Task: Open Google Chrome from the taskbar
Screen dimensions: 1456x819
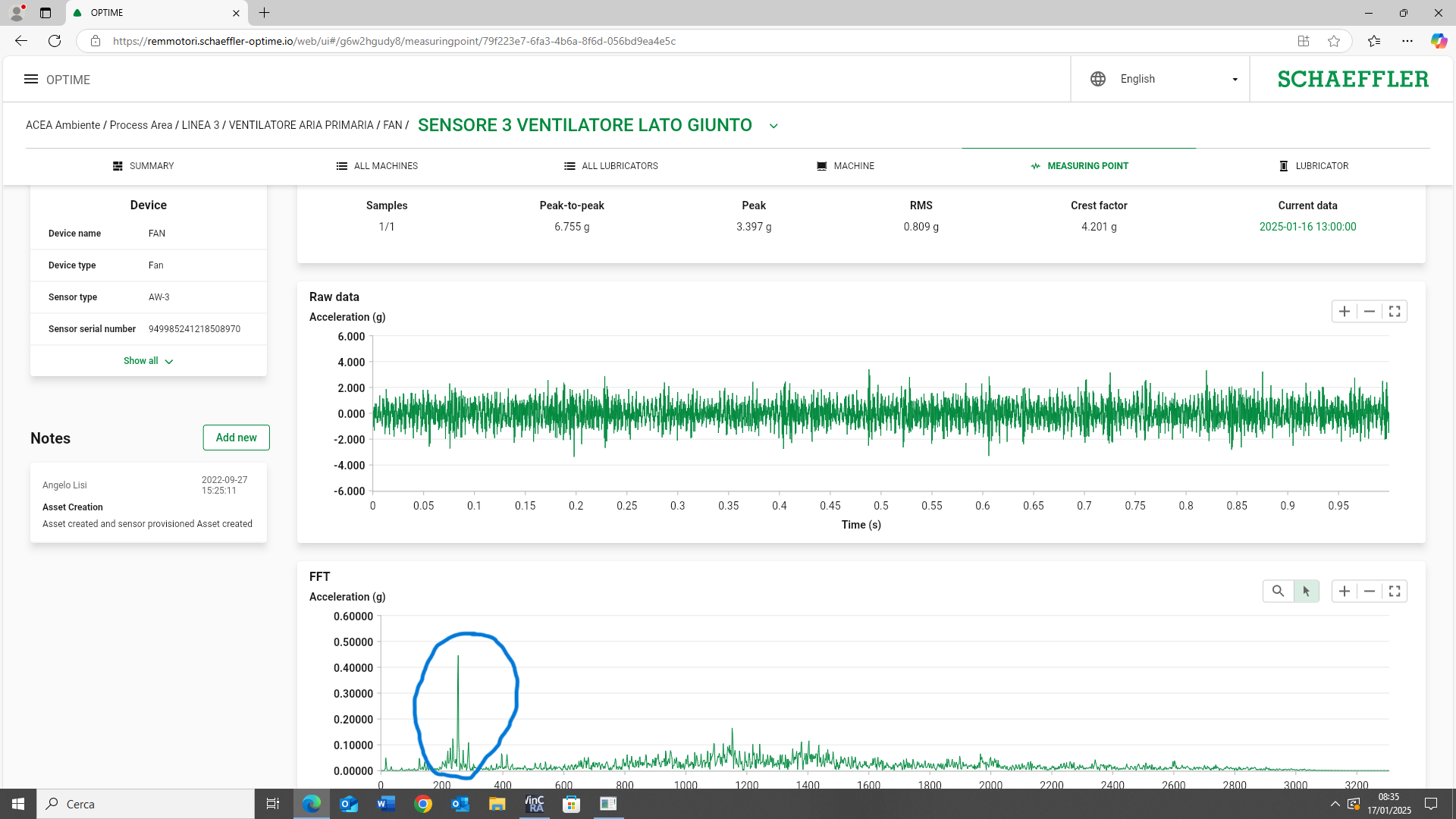Action: [423, 804]
